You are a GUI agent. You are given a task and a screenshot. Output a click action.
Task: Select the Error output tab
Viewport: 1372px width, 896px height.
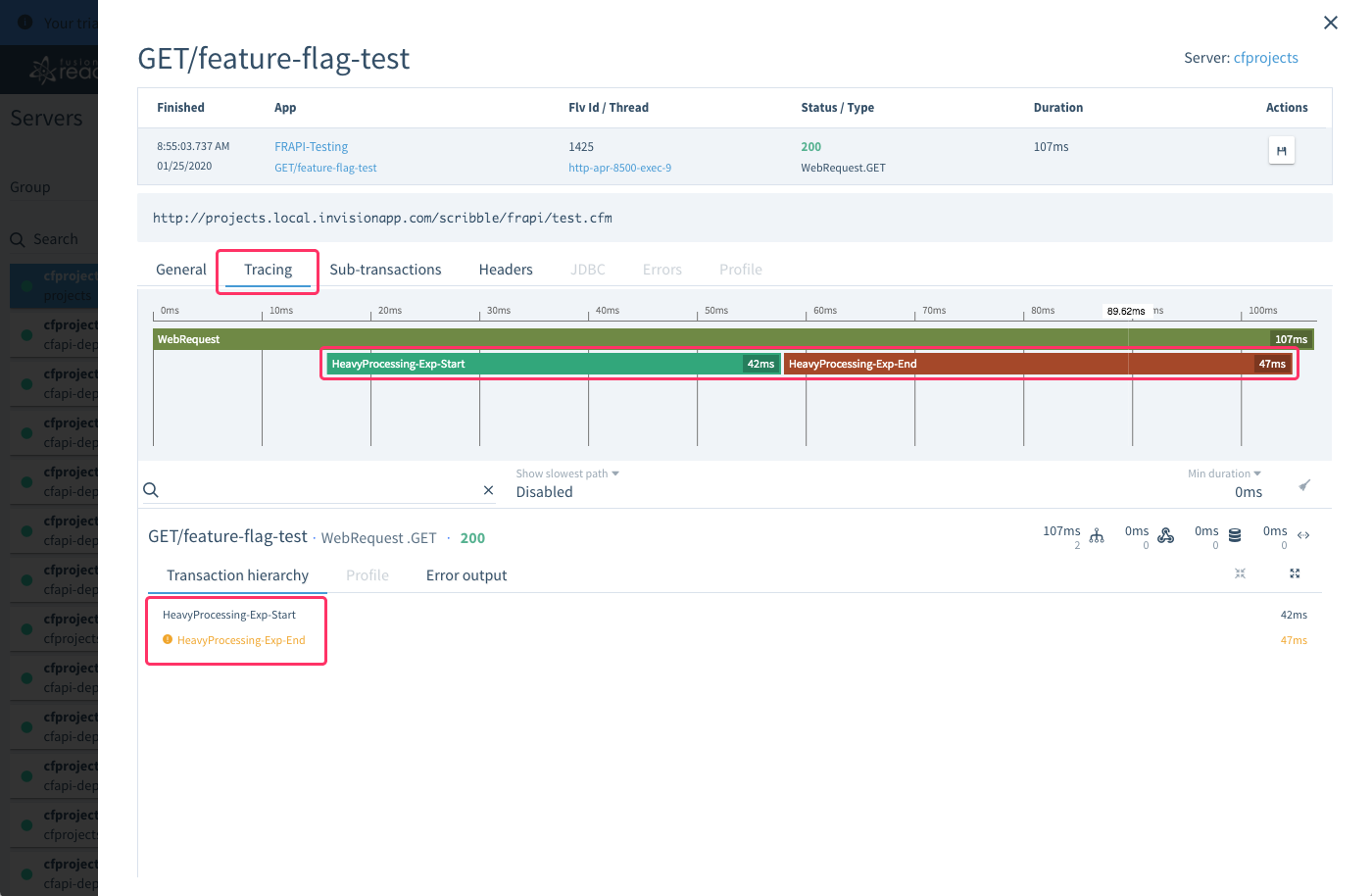(466, 575)
